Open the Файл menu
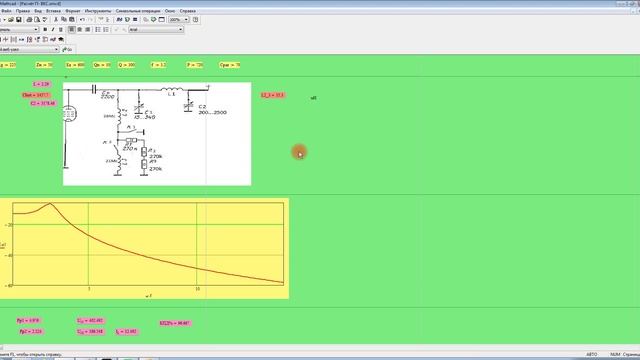640x360 pixels. (6, 11)
